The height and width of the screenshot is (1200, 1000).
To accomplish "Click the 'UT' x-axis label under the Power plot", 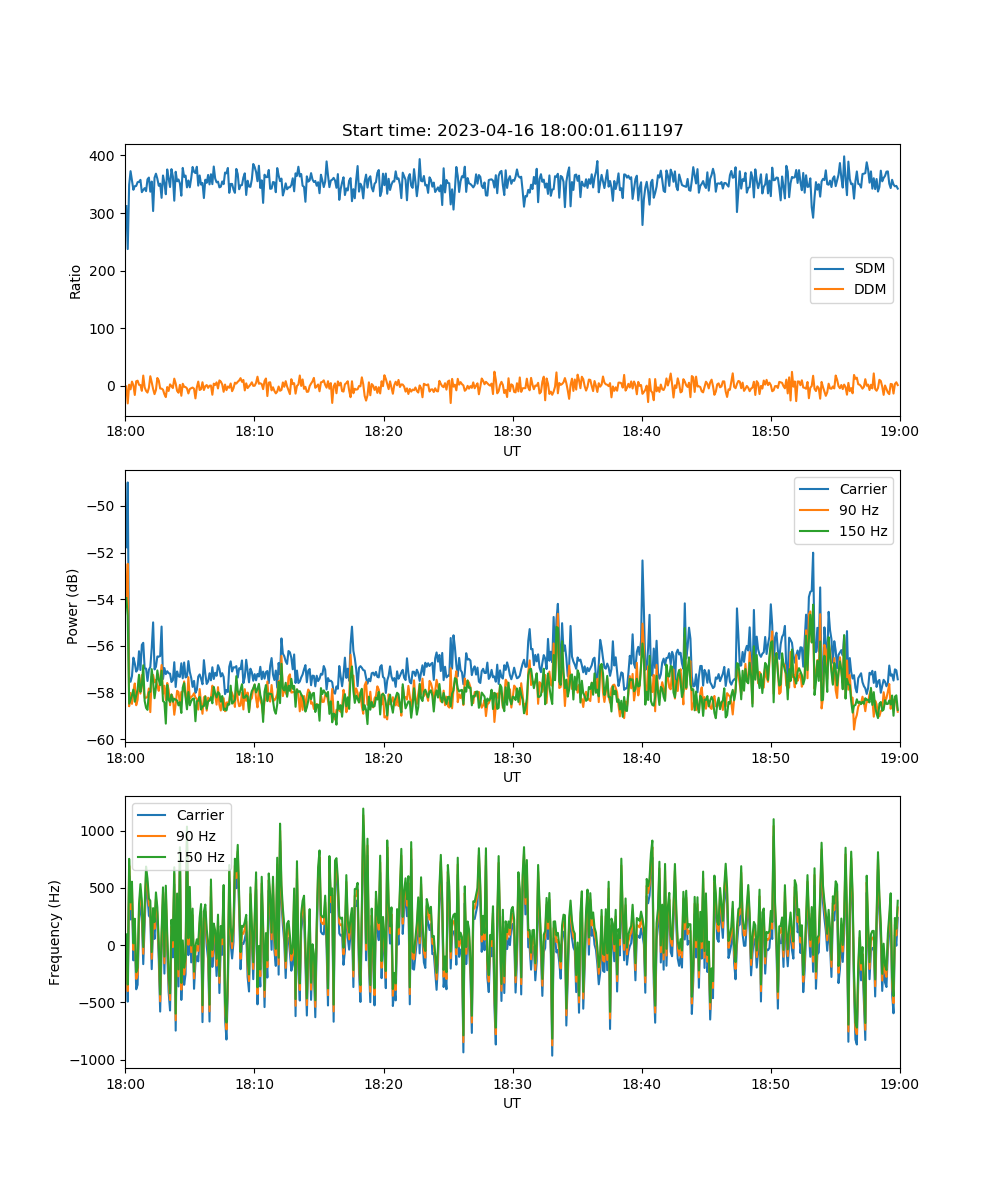I will [x=512, y=777].
